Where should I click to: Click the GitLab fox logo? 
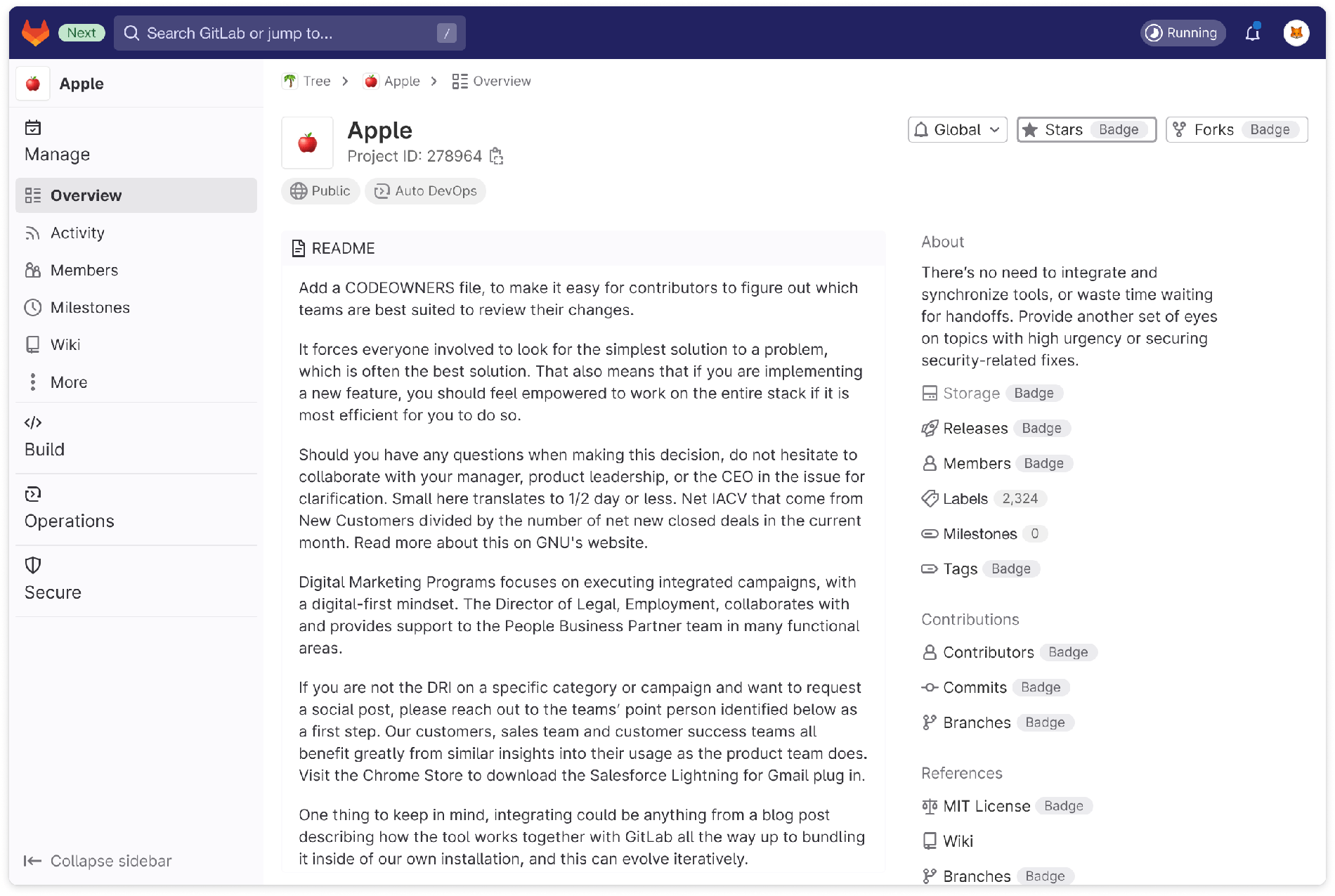pos(35,33)
